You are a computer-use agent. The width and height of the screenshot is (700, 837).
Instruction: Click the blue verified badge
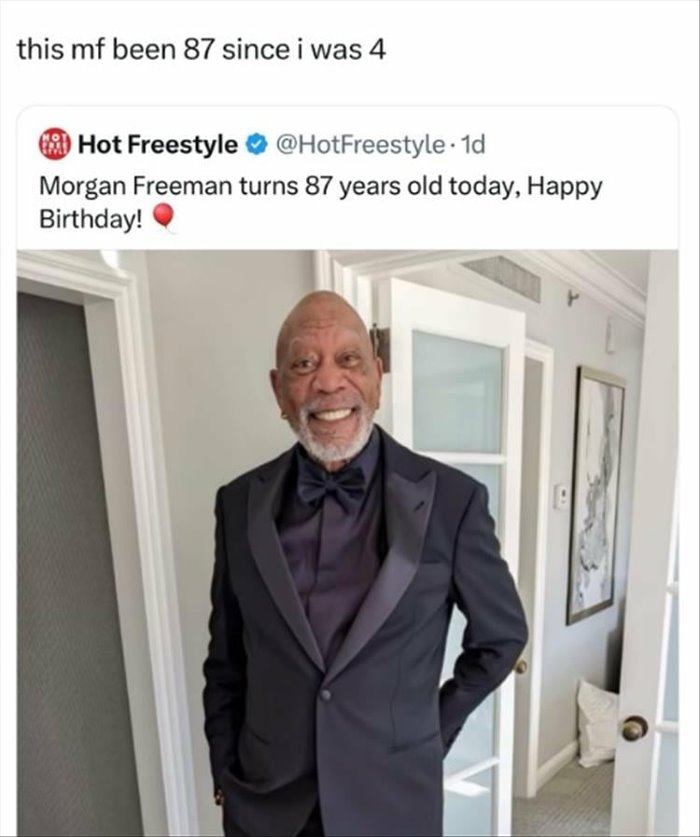tap(255, 146)
